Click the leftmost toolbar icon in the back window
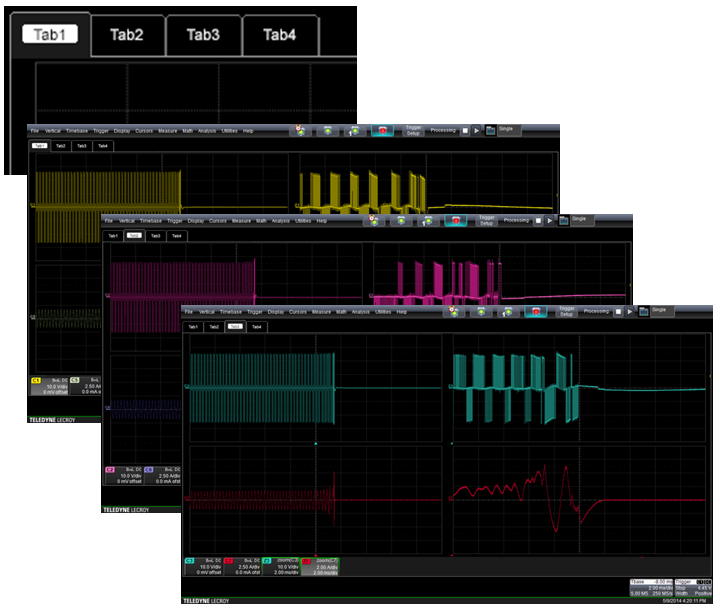Image resolution: width=720 pixels, height=613 pixels. [x=300, y=131]
